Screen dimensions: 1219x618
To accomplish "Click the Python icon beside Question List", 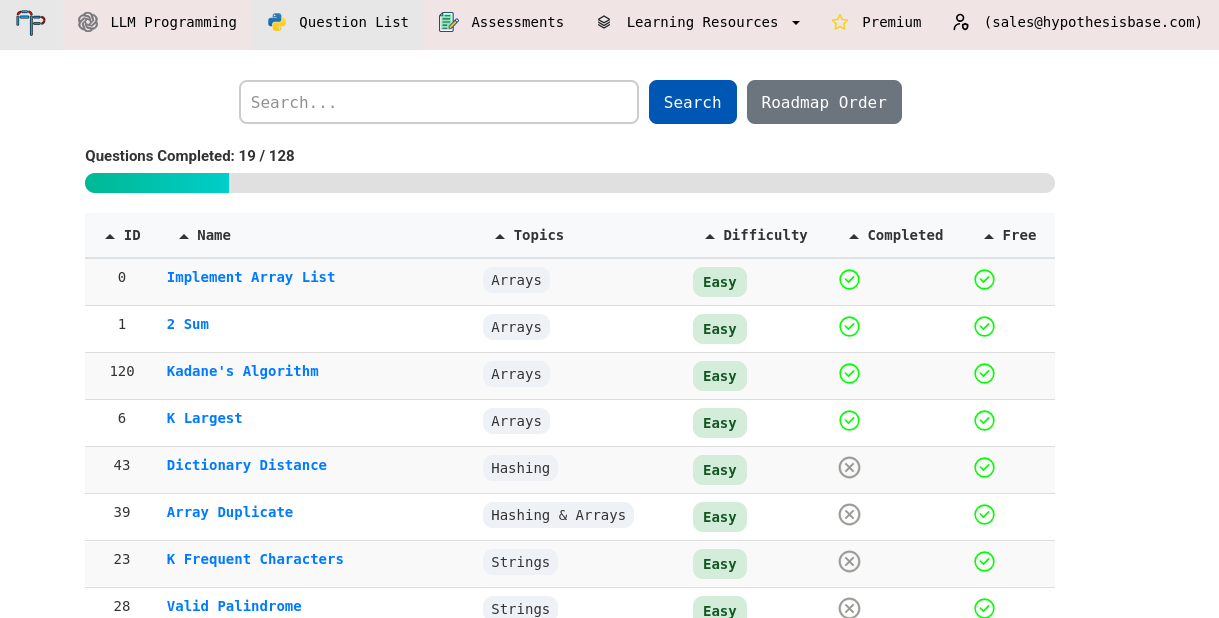I will (x=277, y=22).
